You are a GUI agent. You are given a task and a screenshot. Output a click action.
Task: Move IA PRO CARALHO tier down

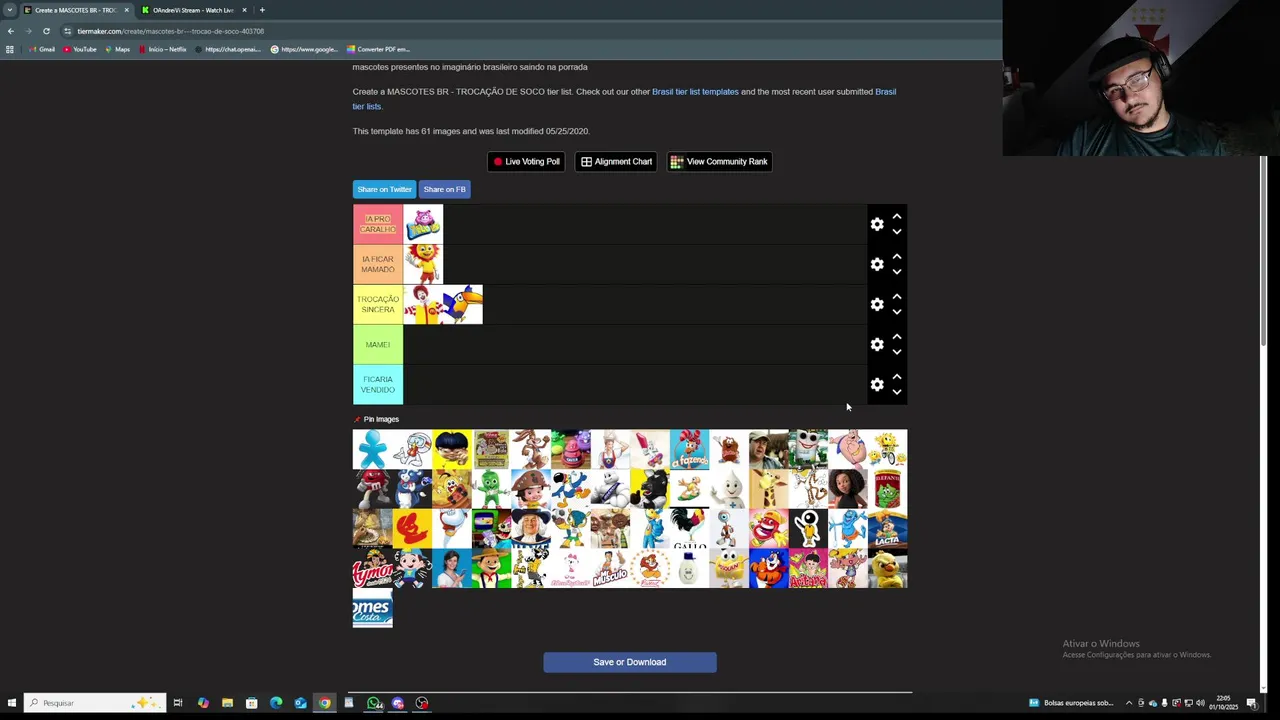[x=897, y=232]
